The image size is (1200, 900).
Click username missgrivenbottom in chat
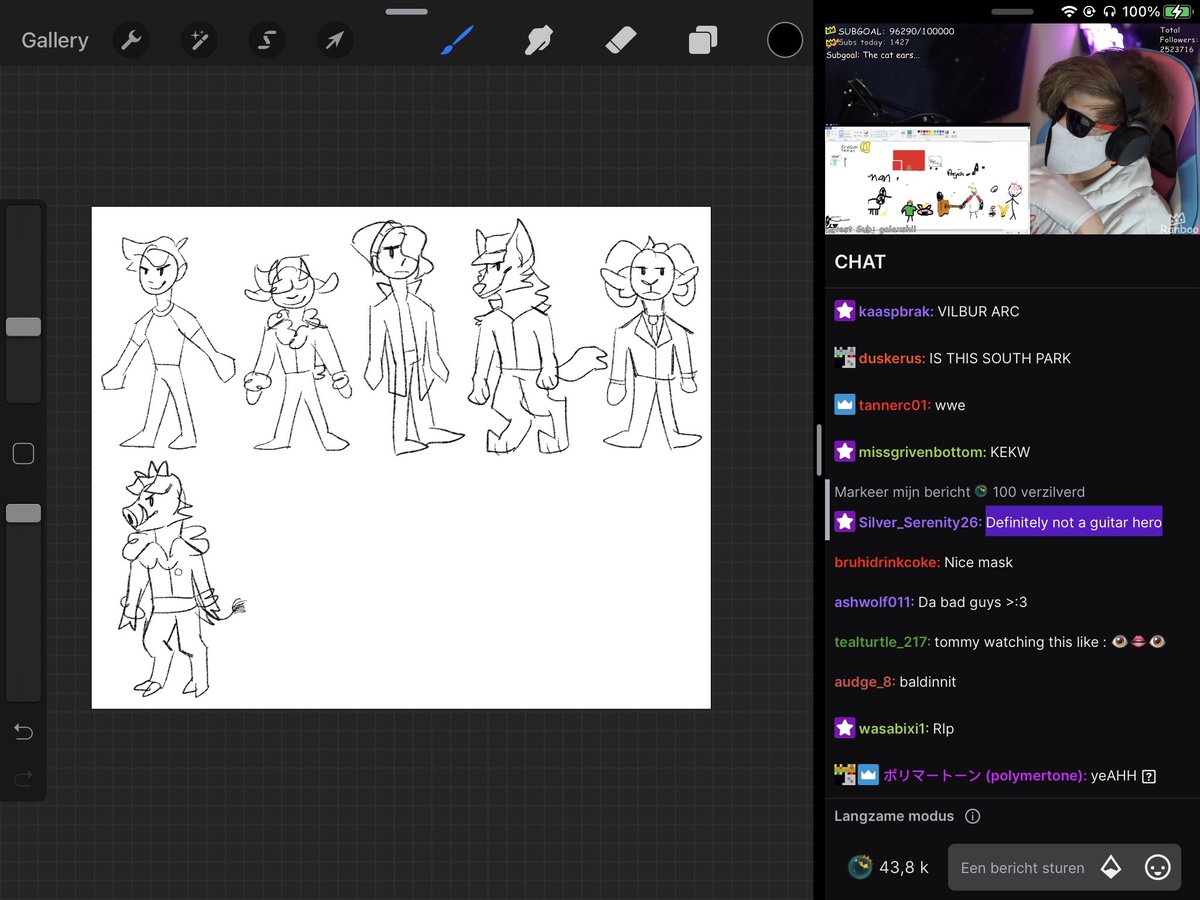922,453
